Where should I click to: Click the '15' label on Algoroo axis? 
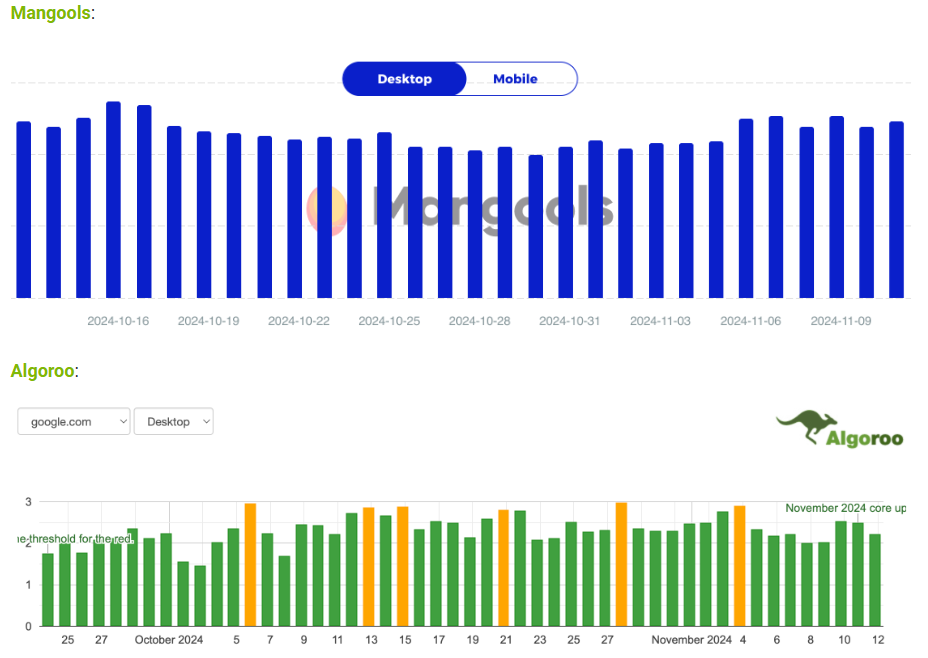click(405, 640)
